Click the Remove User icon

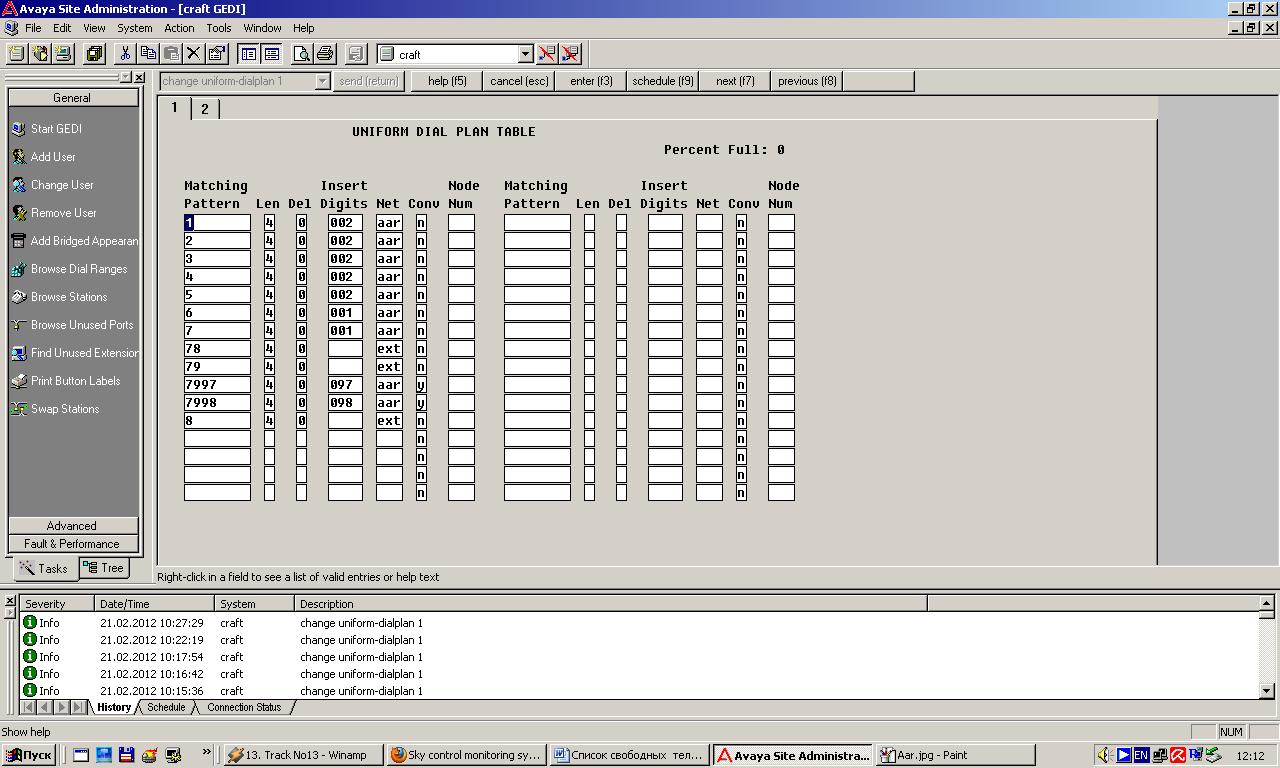pos(19,213)
